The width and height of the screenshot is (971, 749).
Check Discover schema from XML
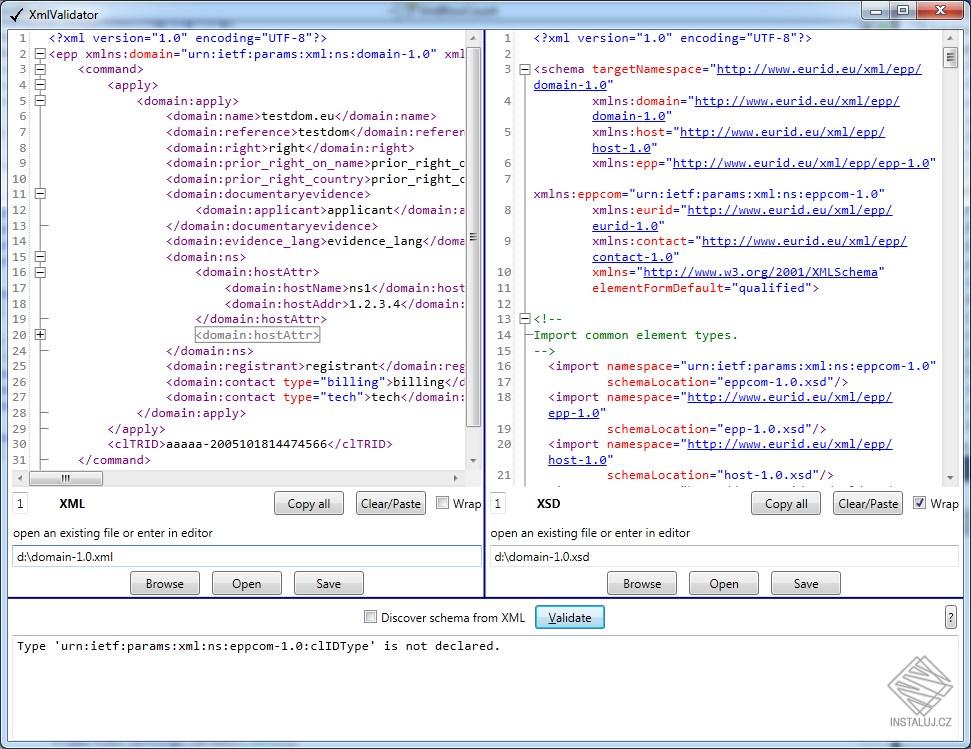point(371,617)
